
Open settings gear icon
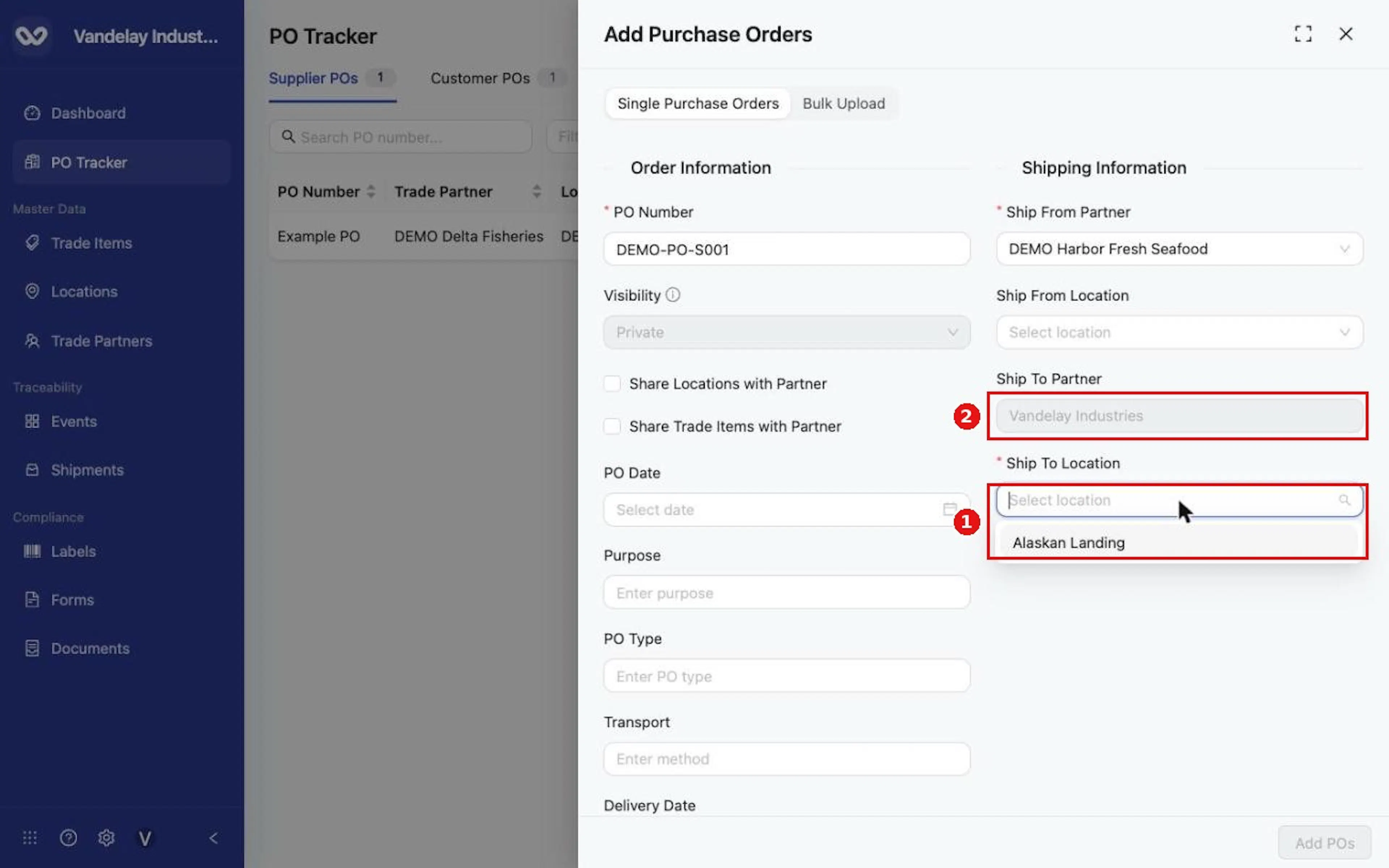[106, 838]
